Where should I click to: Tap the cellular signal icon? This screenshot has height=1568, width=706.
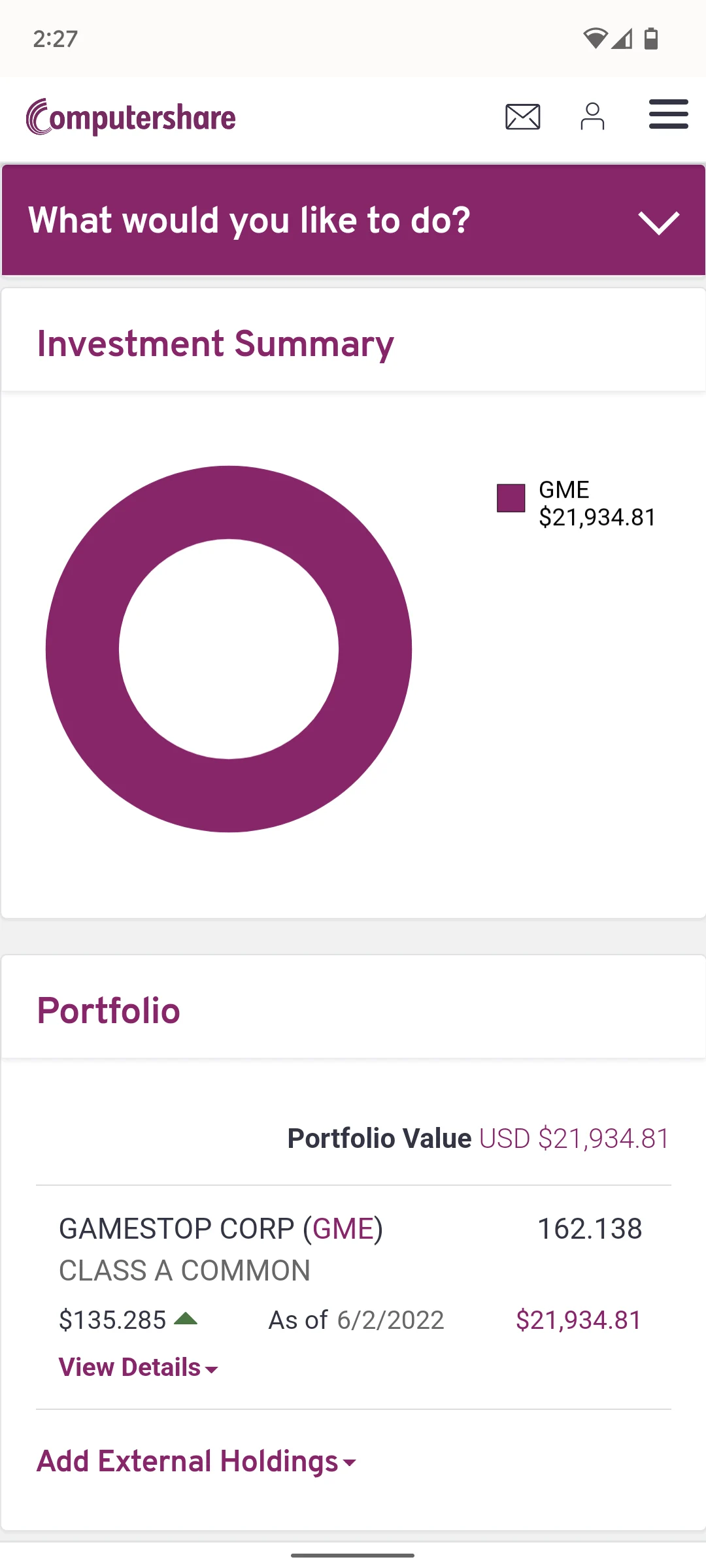[x=623, y=39]
